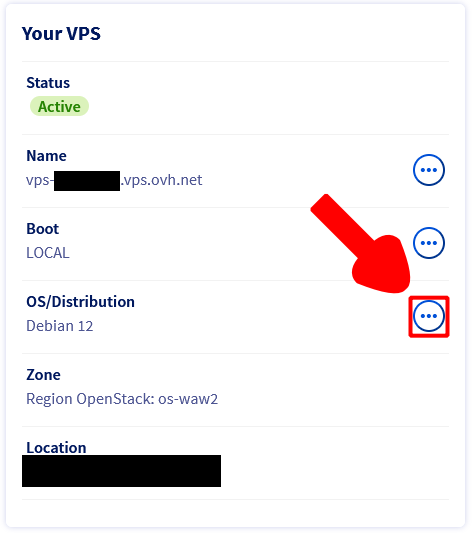Image resolution: width=476 pixels, height=533 pixels.
Task: Open the OS/Distribution ellipsis menu
Action: [428, 316]
